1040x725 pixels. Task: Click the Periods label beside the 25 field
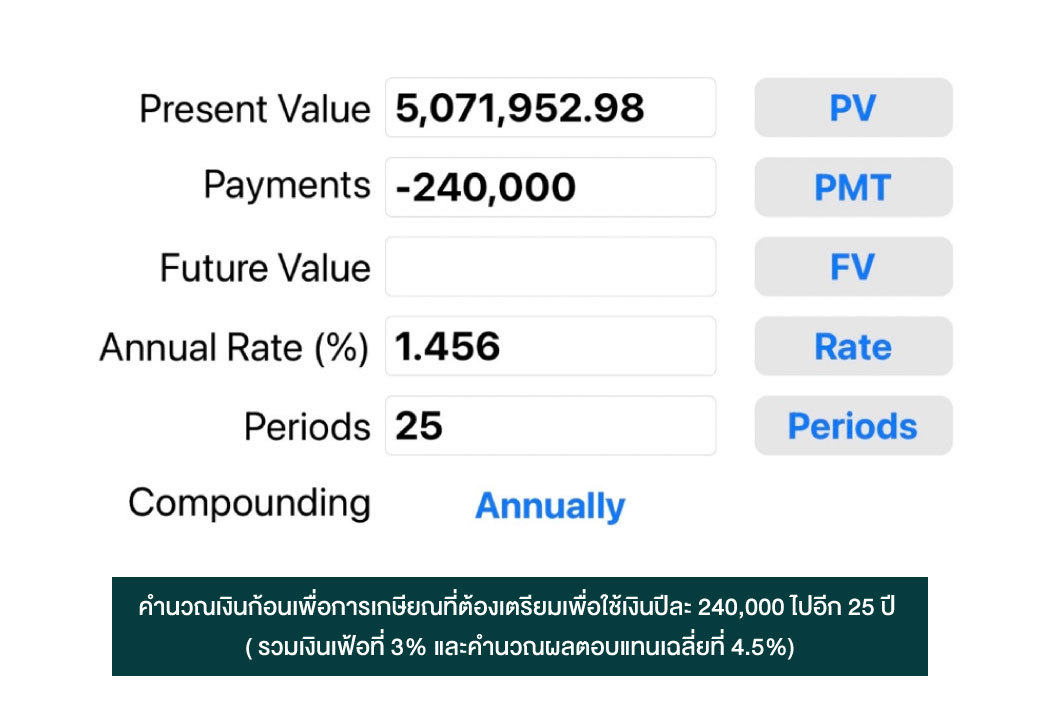tap(307, 427)
